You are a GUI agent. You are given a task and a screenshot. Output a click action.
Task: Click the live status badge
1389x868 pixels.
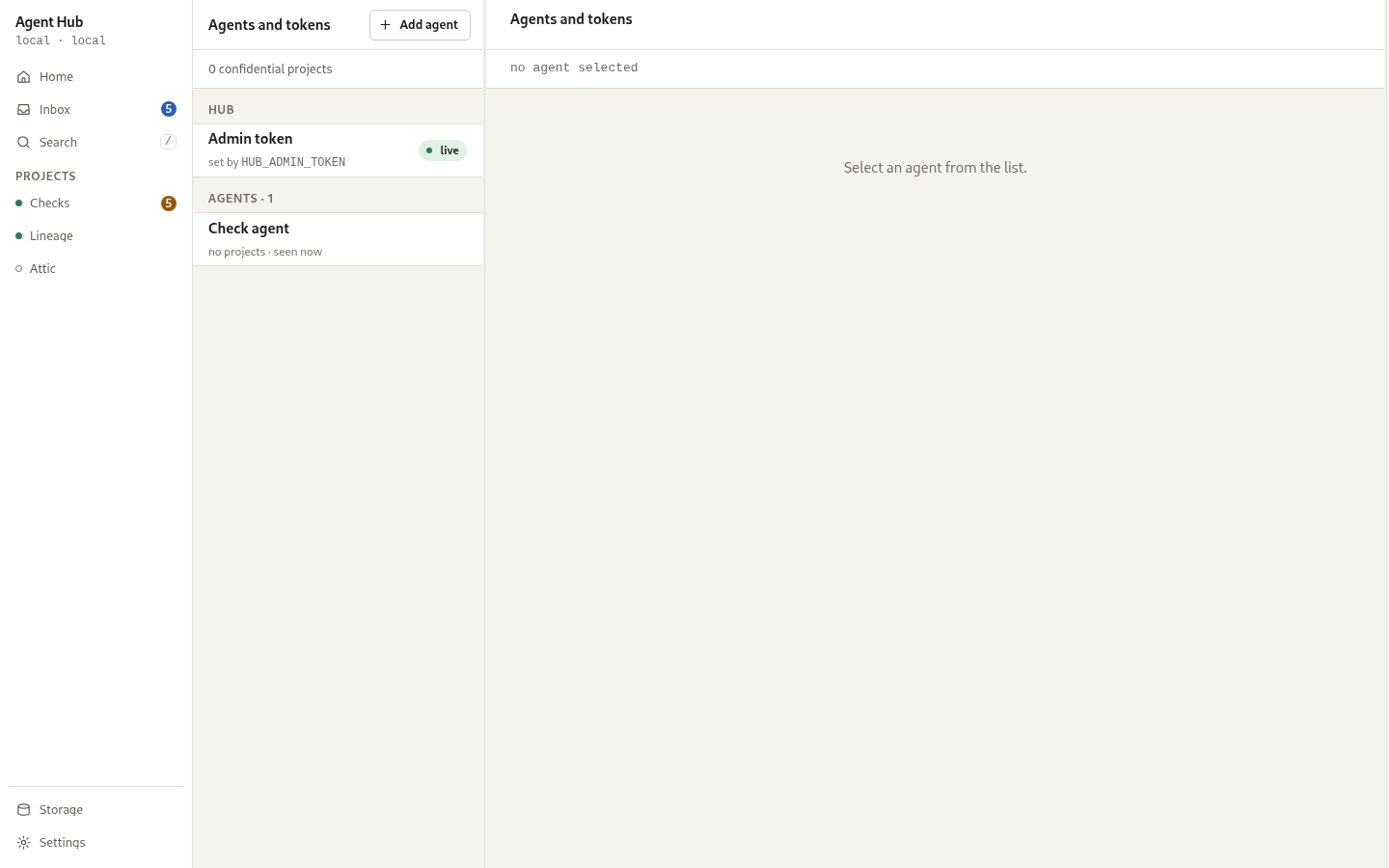coord(443,150)
